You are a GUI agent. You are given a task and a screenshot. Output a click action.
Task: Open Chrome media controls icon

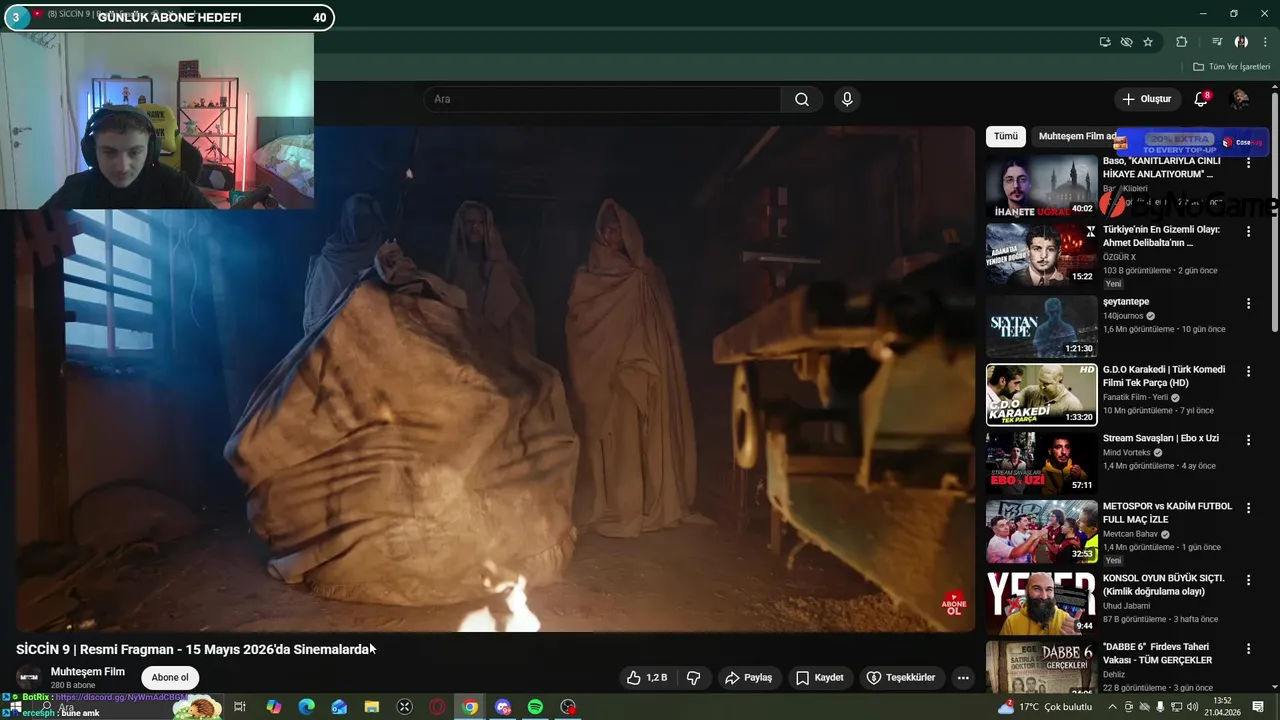(1217, 42)
